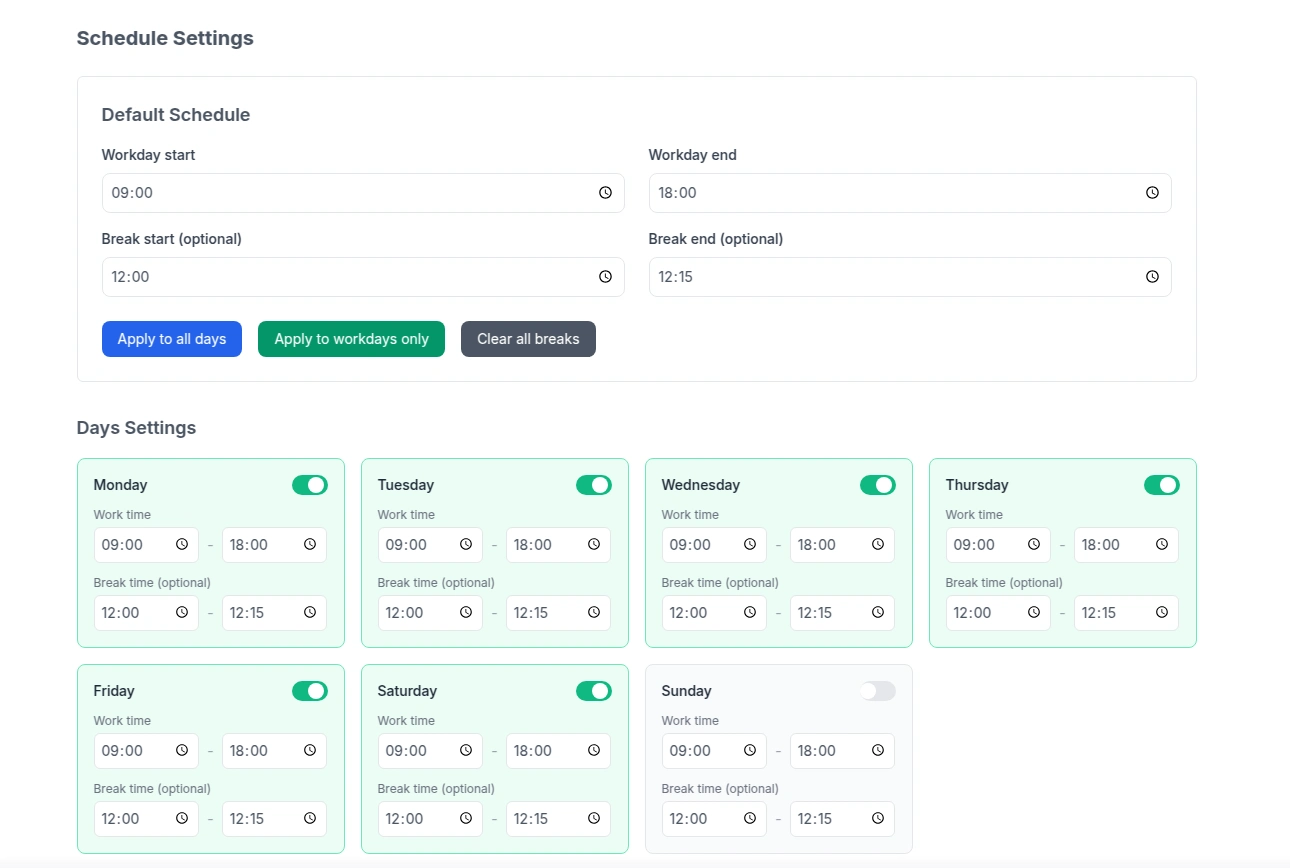Click Clear all breaks button
Viewport: 1290px width, 868px height.
coord(528,339)
